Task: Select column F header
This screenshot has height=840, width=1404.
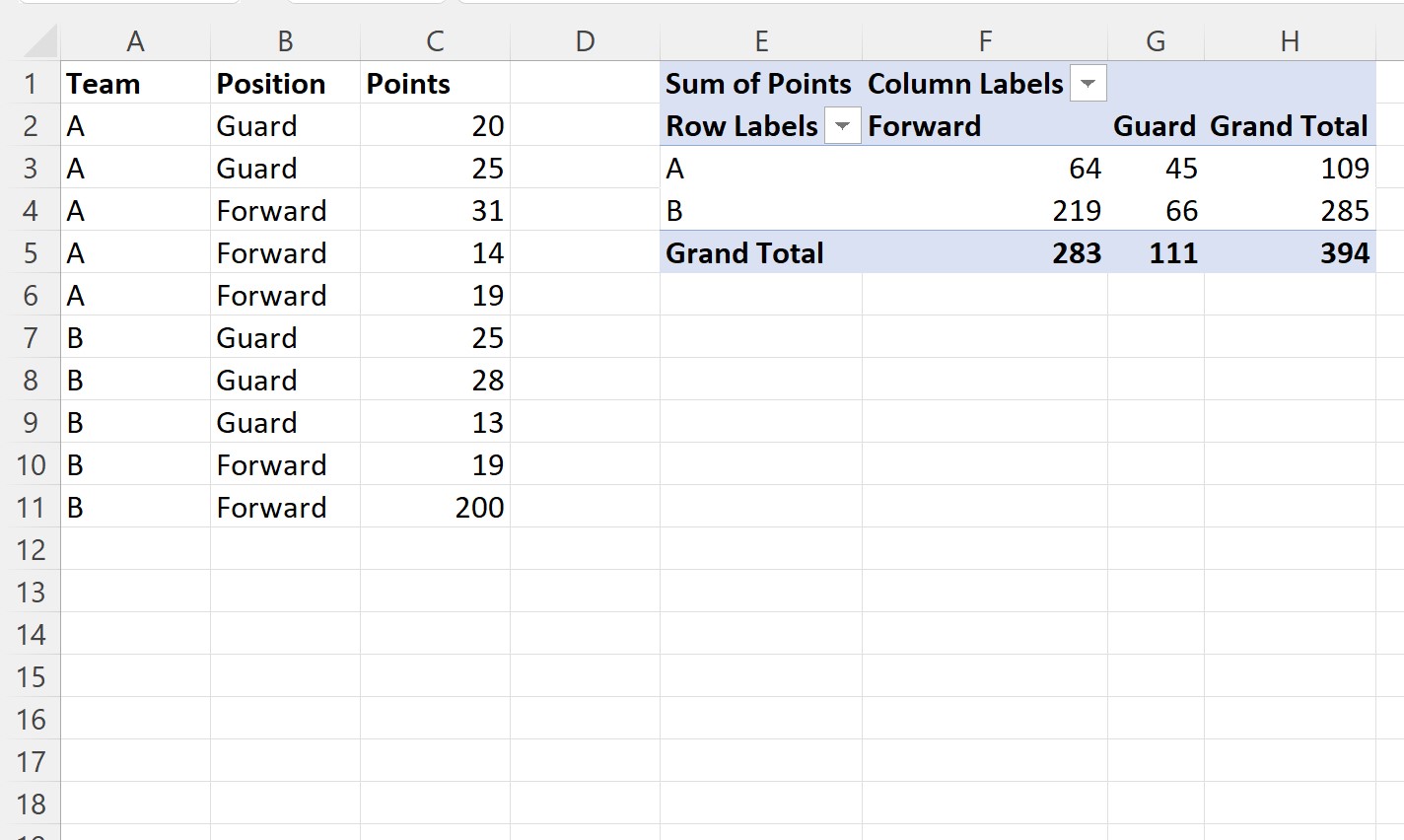Action: point(985,41)
